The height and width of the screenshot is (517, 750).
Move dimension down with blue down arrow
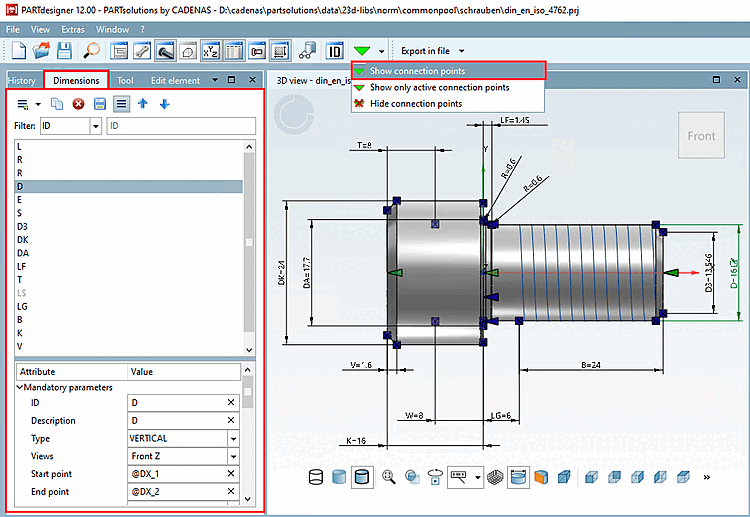click(x=164, y=103)
